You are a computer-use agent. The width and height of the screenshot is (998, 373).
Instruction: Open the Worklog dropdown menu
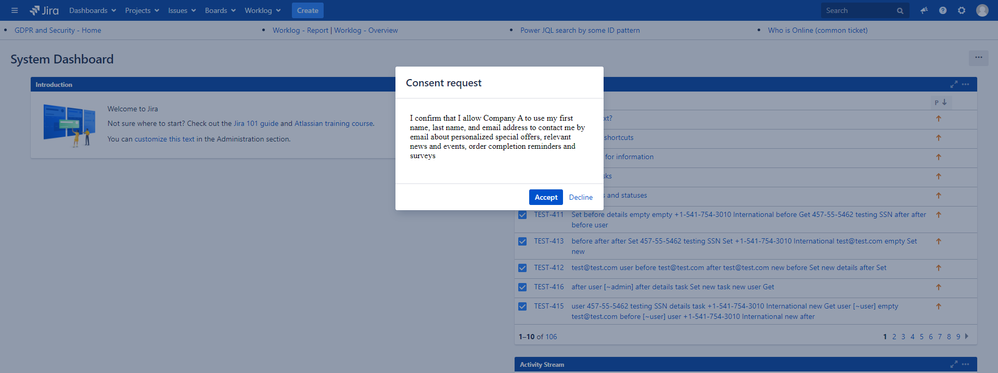tap(262, 10)
